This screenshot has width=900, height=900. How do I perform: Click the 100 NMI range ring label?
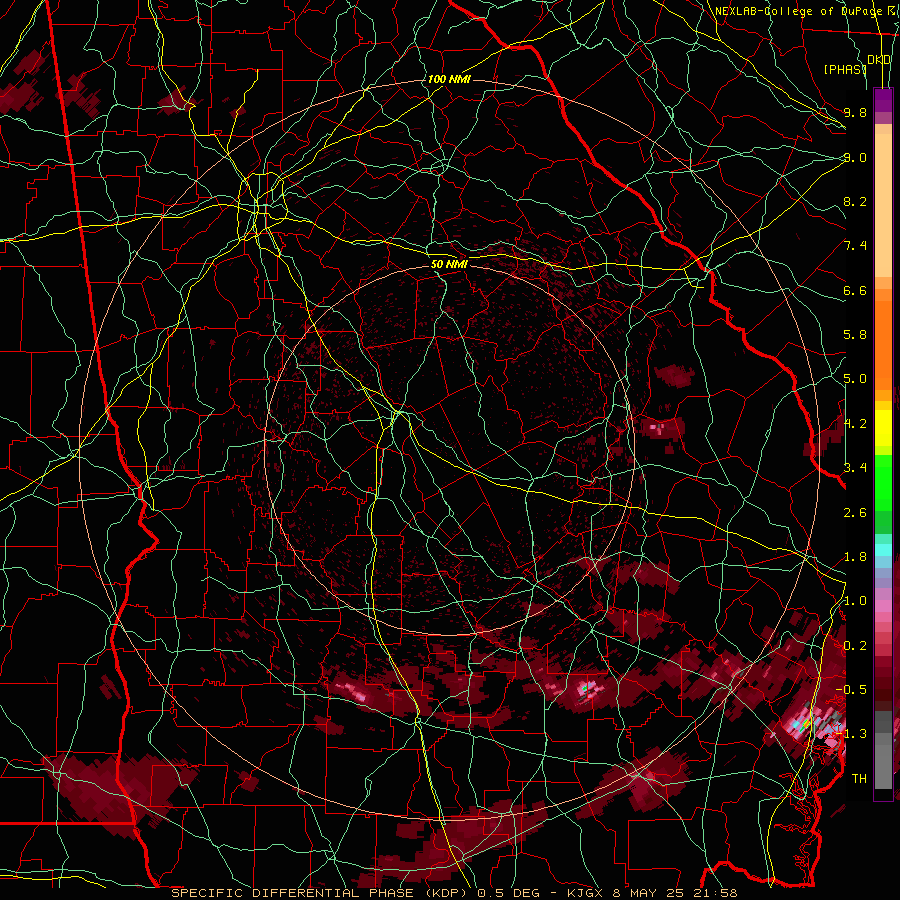(449, 79)
